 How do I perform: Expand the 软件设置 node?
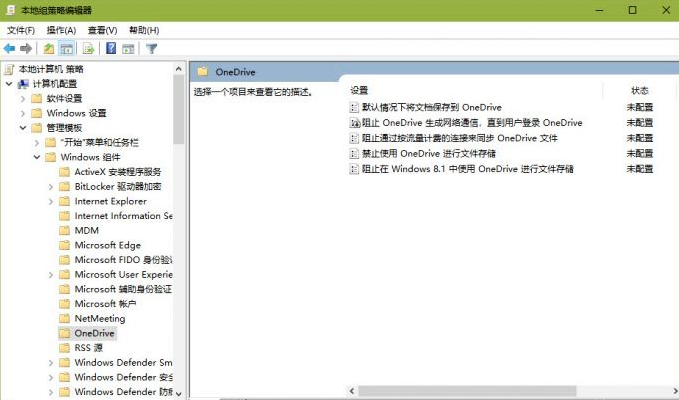pyautogui.click(x=23, y=99)
